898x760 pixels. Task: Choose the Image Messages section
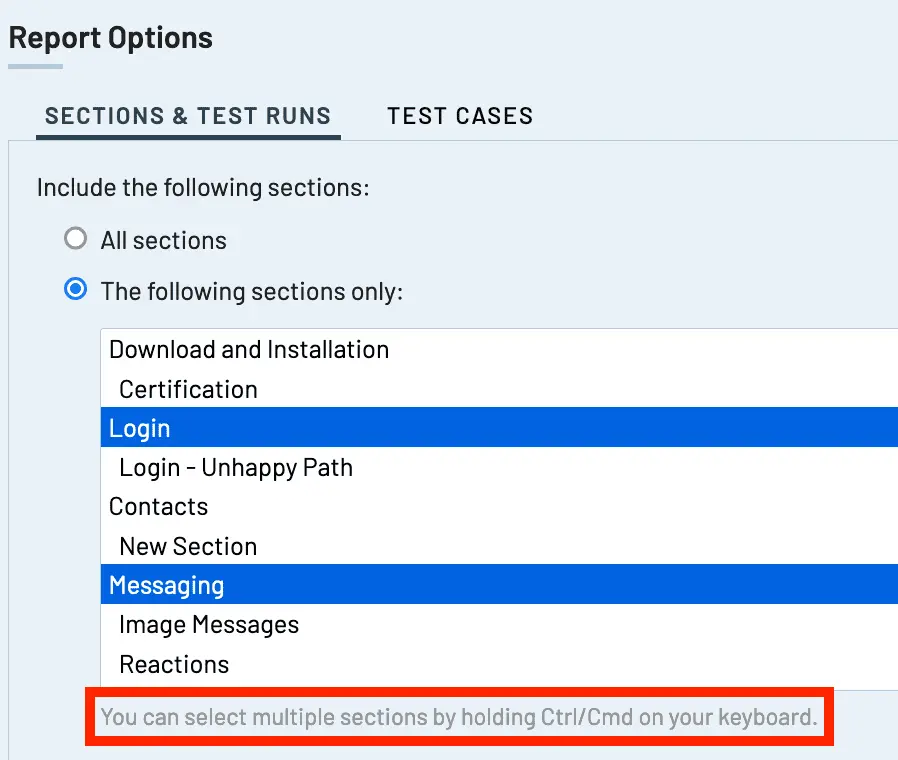click(x=499, y=624)
